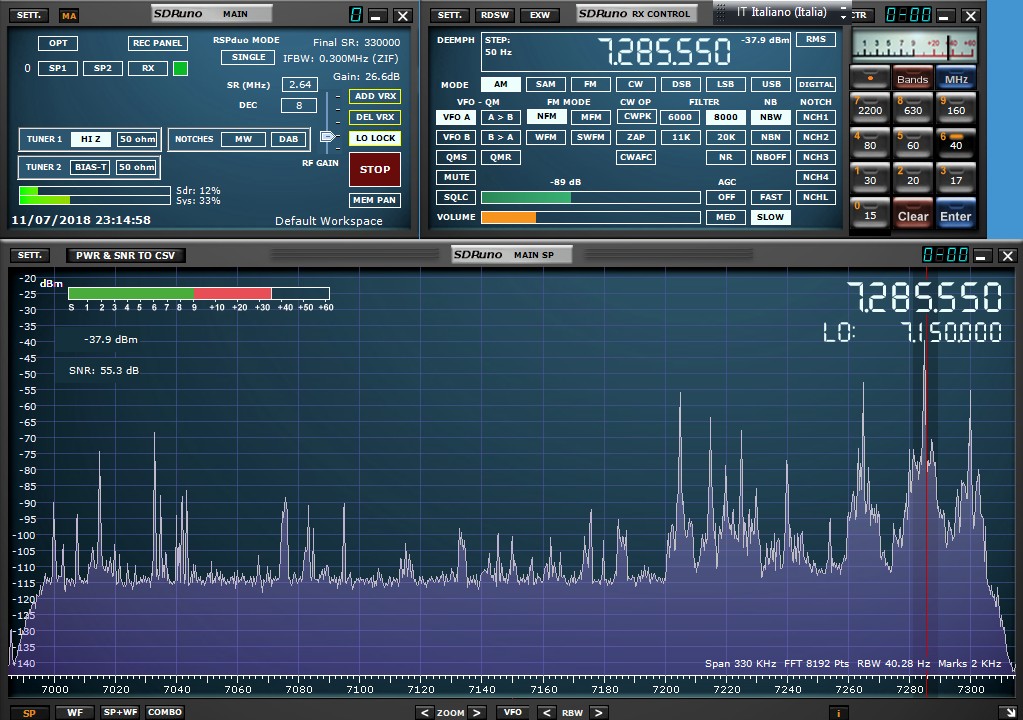This screenshot has width=1023, height=720.
Task: Click the MHz keypad button
Action: 956,78
